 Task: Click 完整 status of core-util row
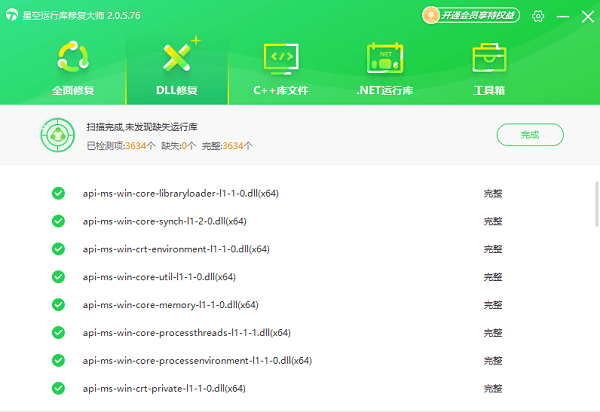point(493,277)
